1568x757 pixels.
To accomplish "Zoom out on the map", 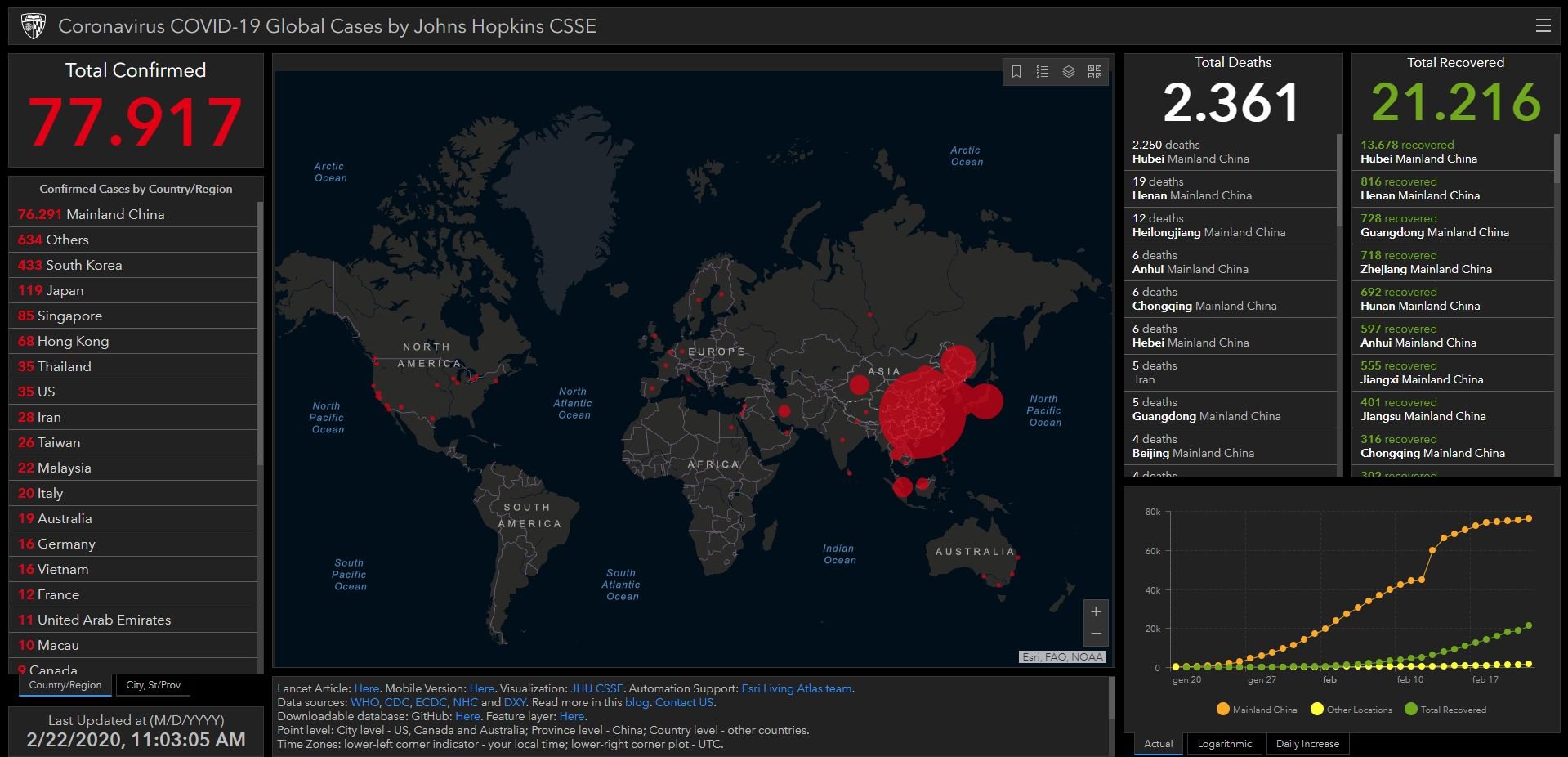I will tap(1096, 634).
